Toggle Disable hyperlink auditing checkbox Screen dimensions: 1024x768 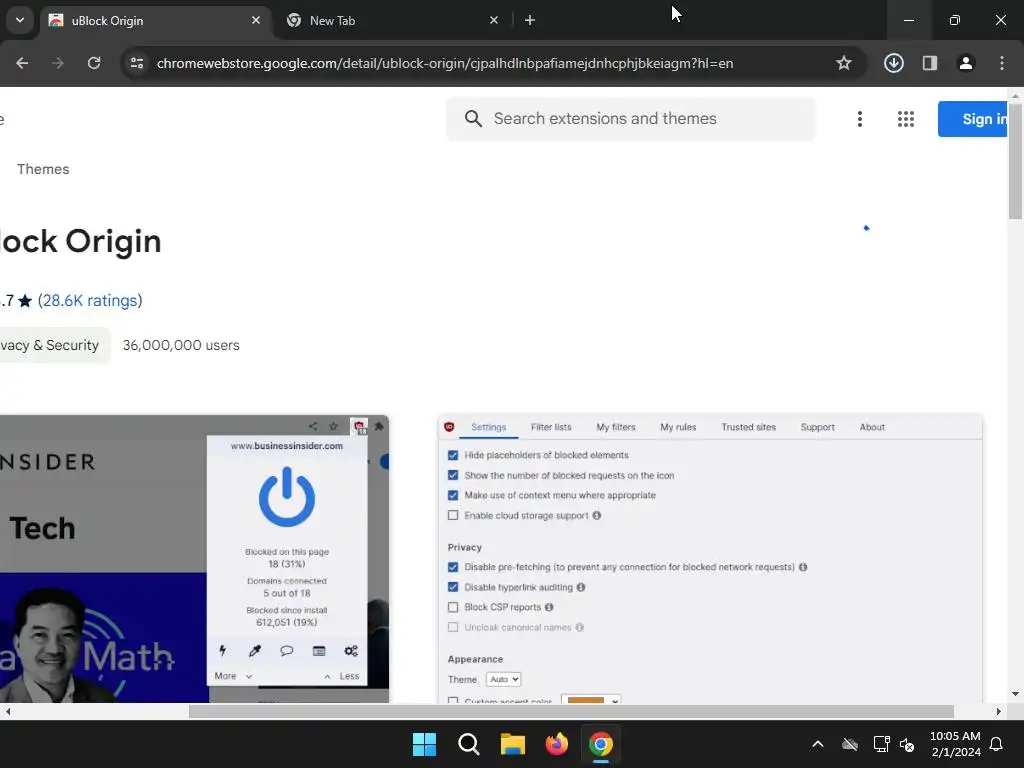pos(453,587)
